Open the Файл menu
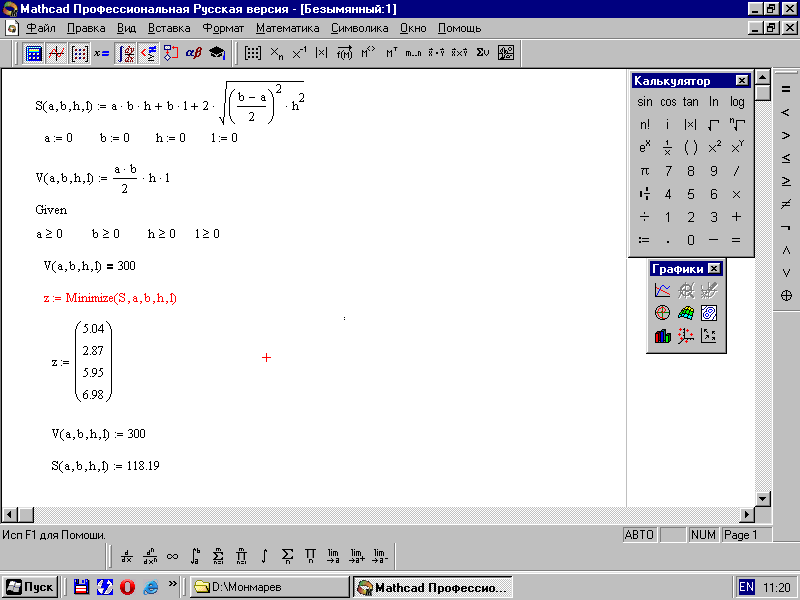This screenshot has width=800, height=600. (40, 28)
